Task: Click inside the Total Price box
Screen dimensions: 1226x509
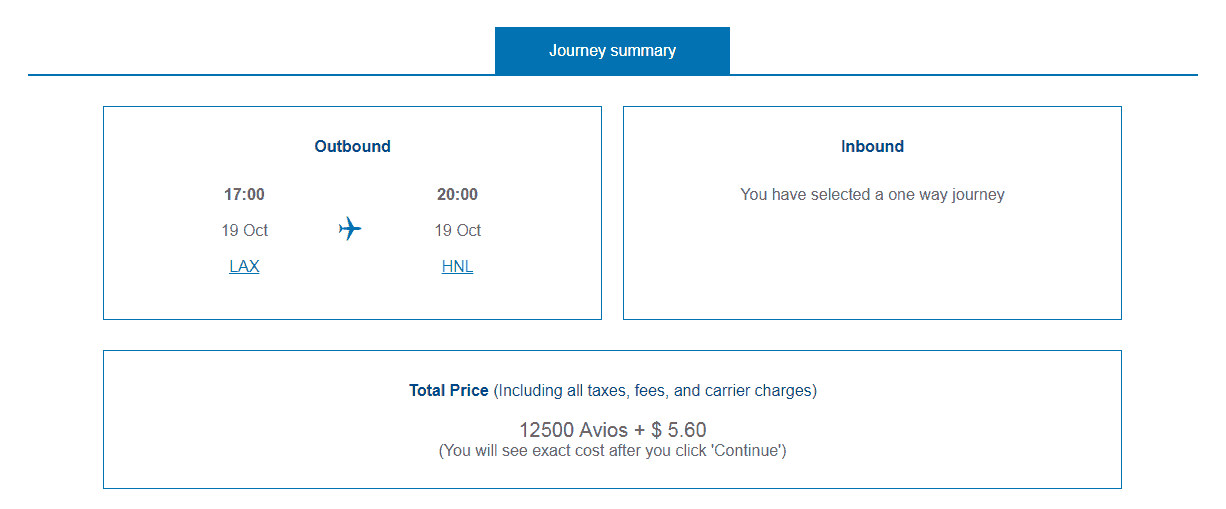Action: click(x=612, y=419)
